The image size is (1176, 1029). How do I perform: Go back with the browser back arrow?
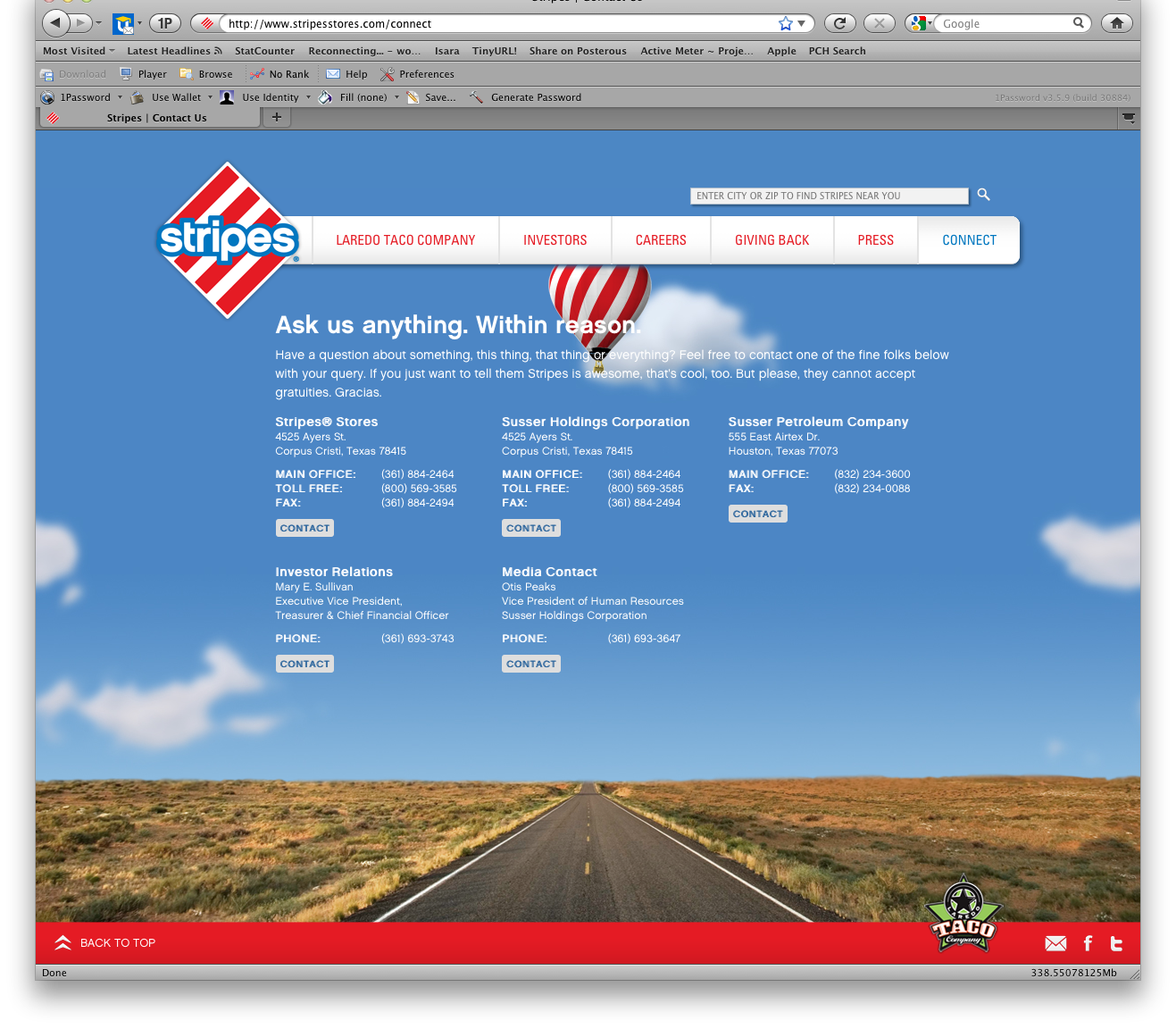tap(55, 23)
